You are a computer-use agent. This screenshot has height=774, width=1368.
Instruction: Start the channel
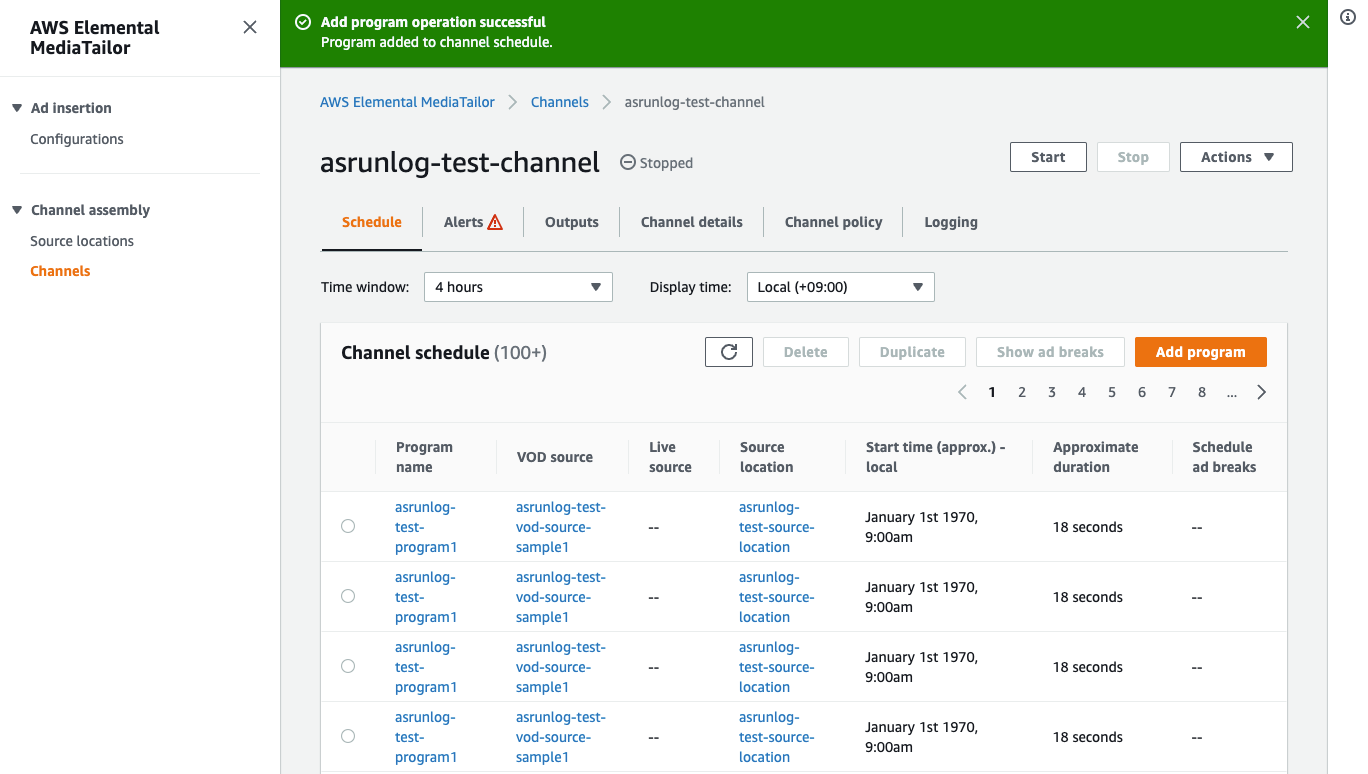[x=1048, y=157]
